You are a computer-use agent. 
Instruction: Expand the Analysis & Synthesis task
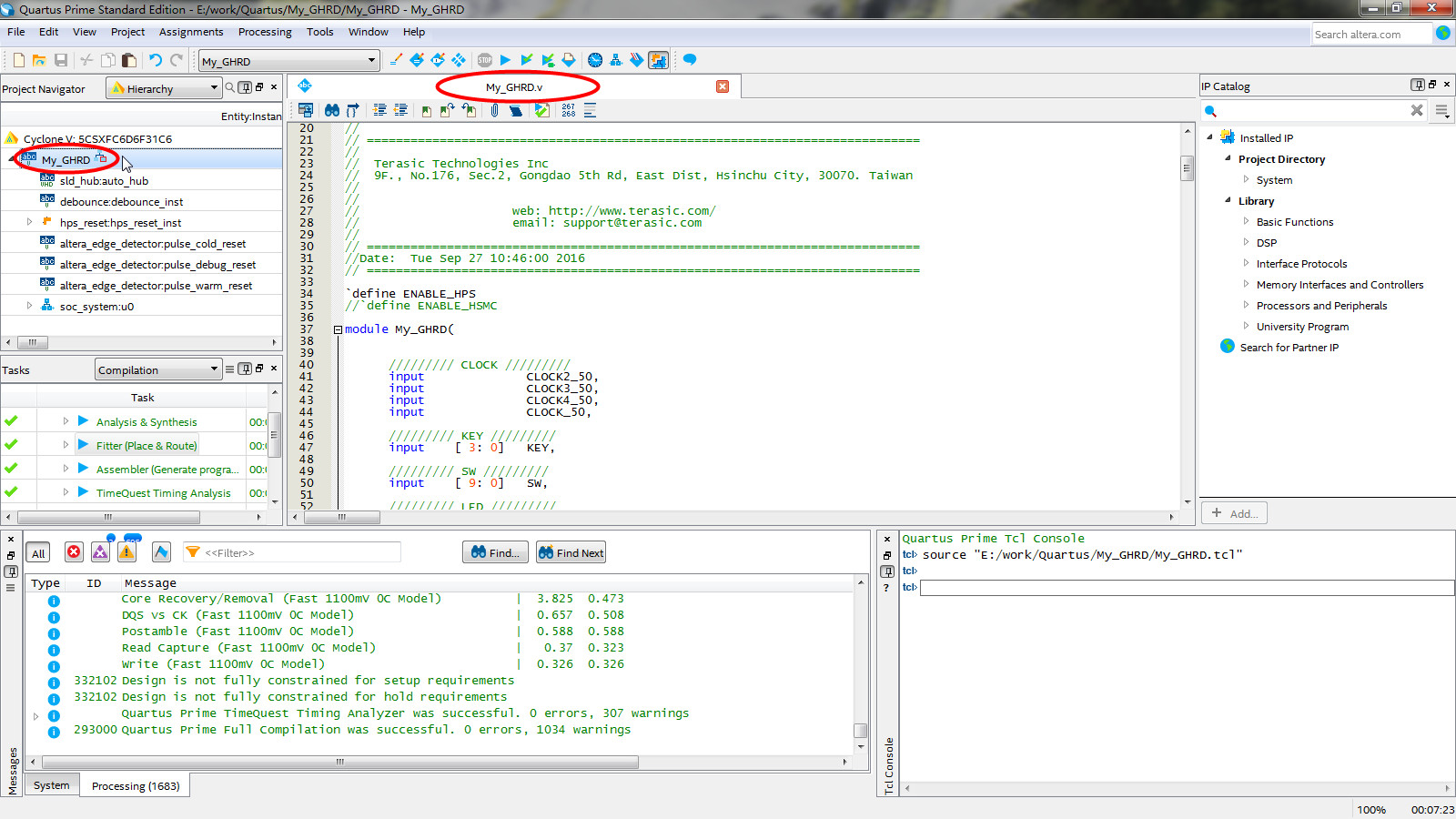coord(66,421)
